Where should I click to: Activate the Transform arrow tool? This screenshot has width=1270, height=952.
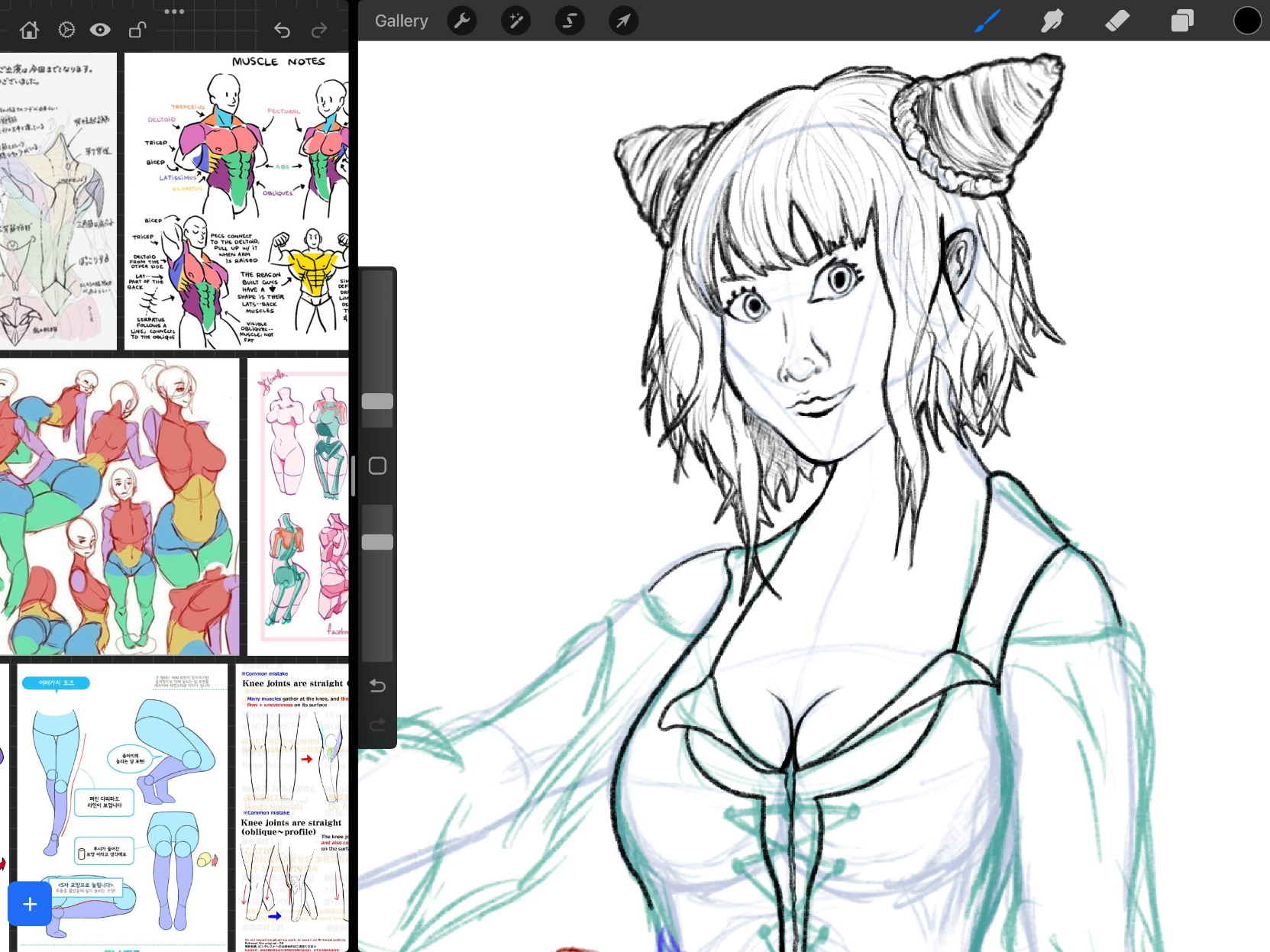[x=623, y=21]
